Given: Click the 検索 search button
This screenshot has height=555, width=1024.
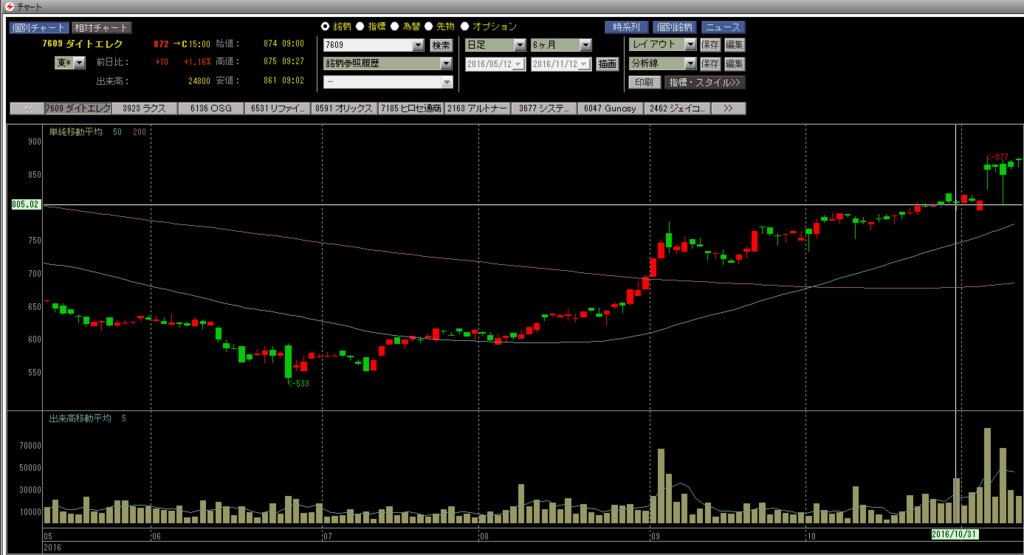Looking at the screenshot, I should (x=441, y=45).
